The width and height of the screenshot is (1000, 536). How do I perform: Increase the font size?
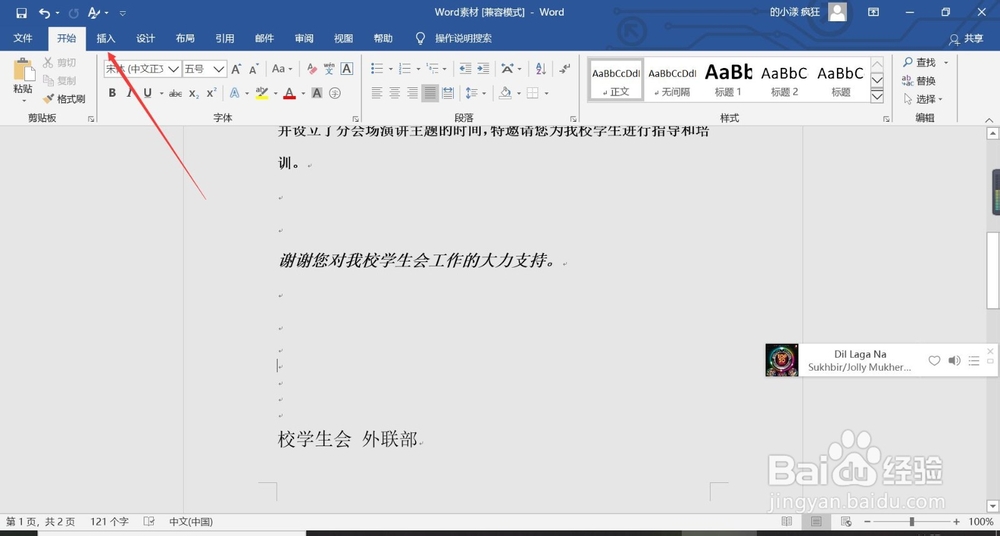(x=236, y=69)
